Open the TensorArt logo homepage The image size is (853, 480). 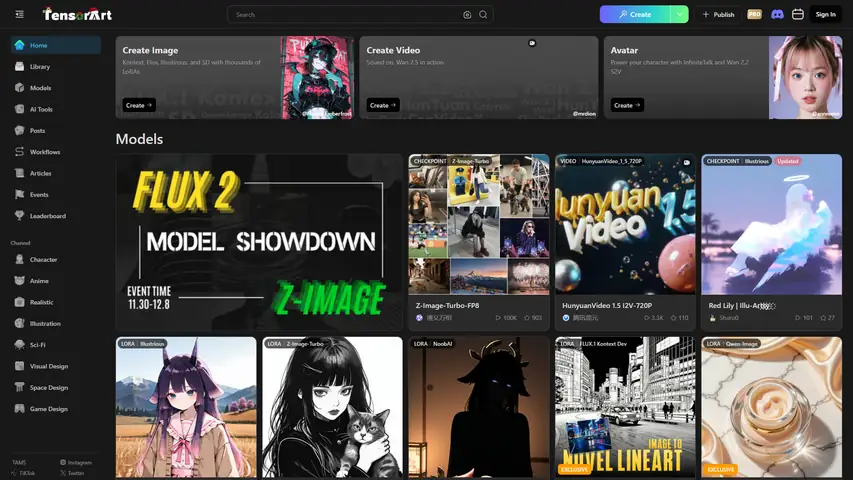tap(77, 15)
